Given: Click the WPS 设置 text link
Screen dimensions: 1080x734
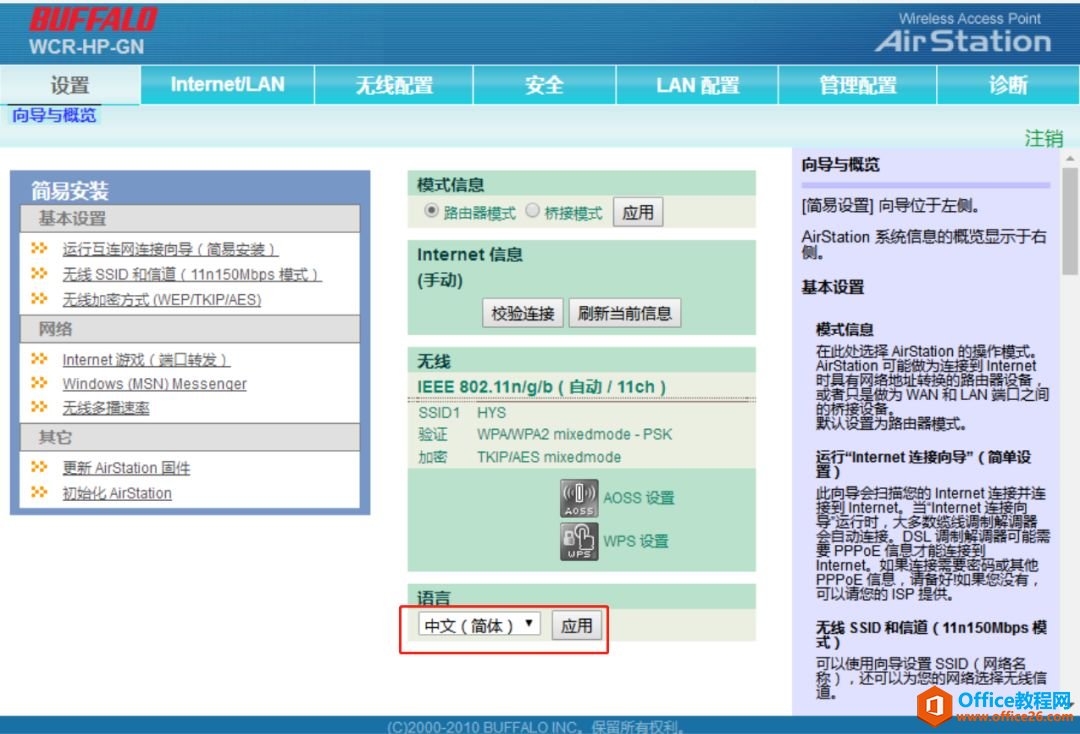Looking at the screenshot, I should pyautogui.click(x=636, y=541).
